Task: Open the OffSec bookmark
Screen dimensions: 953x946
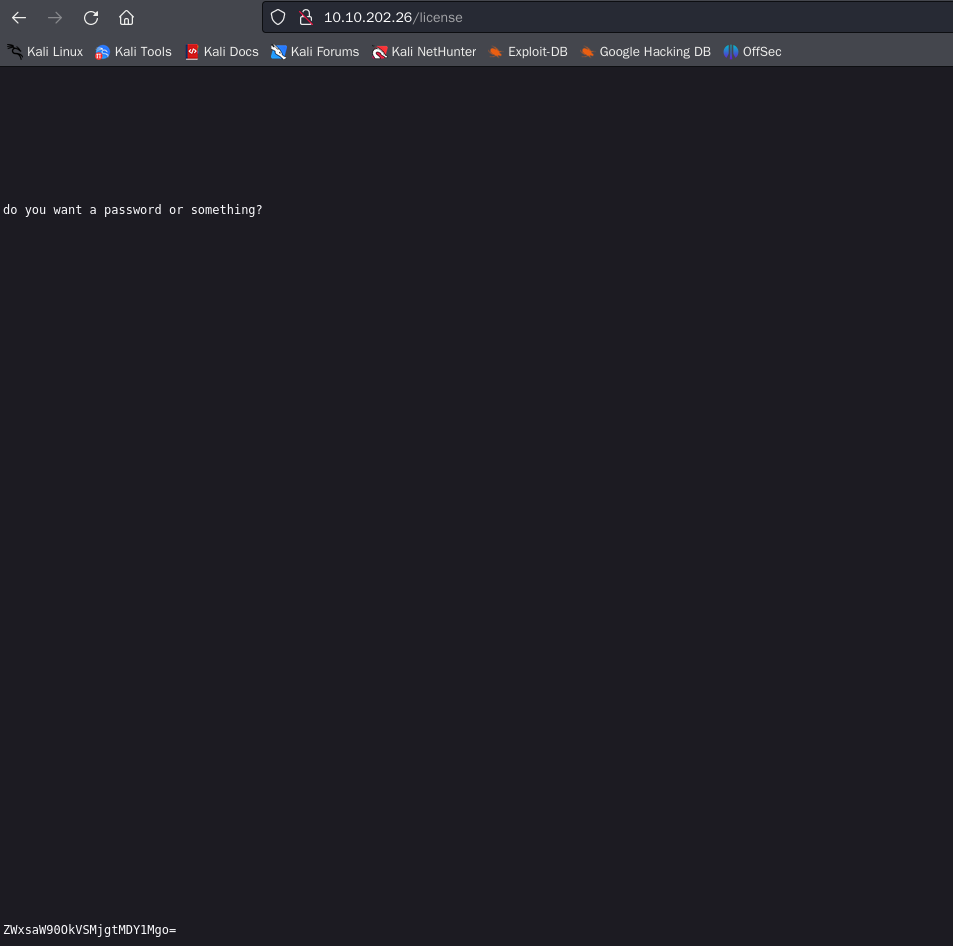Action: pos(752,52)
